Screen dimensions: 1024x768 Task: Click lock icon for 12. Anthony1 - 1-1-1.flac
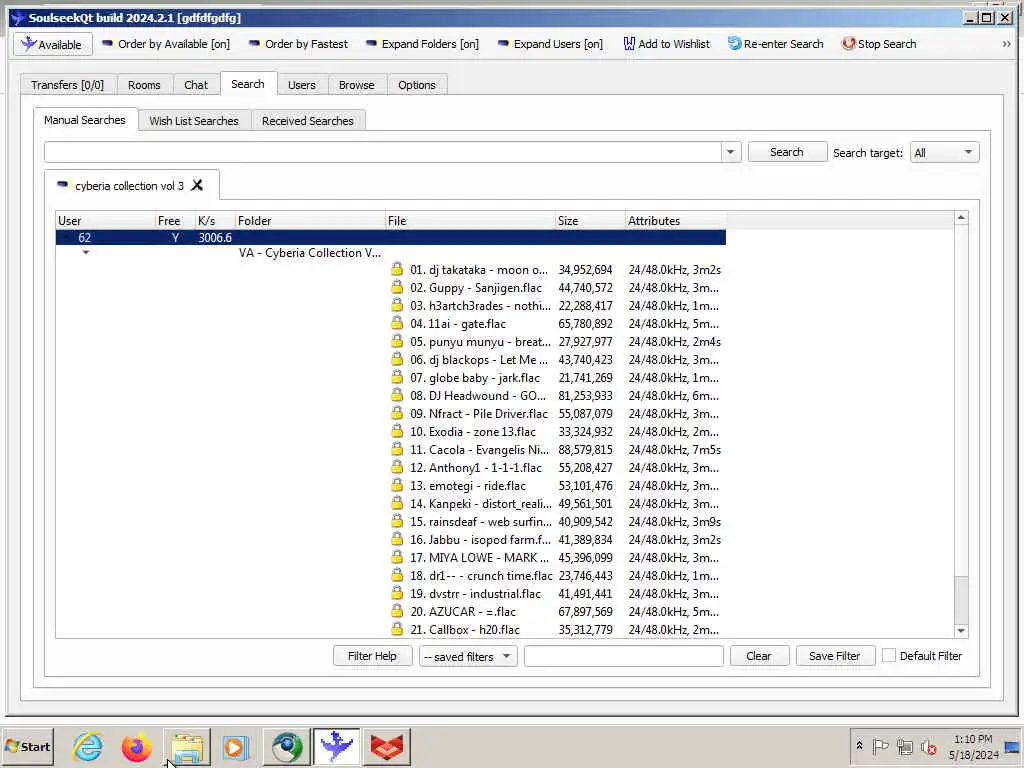397,468
